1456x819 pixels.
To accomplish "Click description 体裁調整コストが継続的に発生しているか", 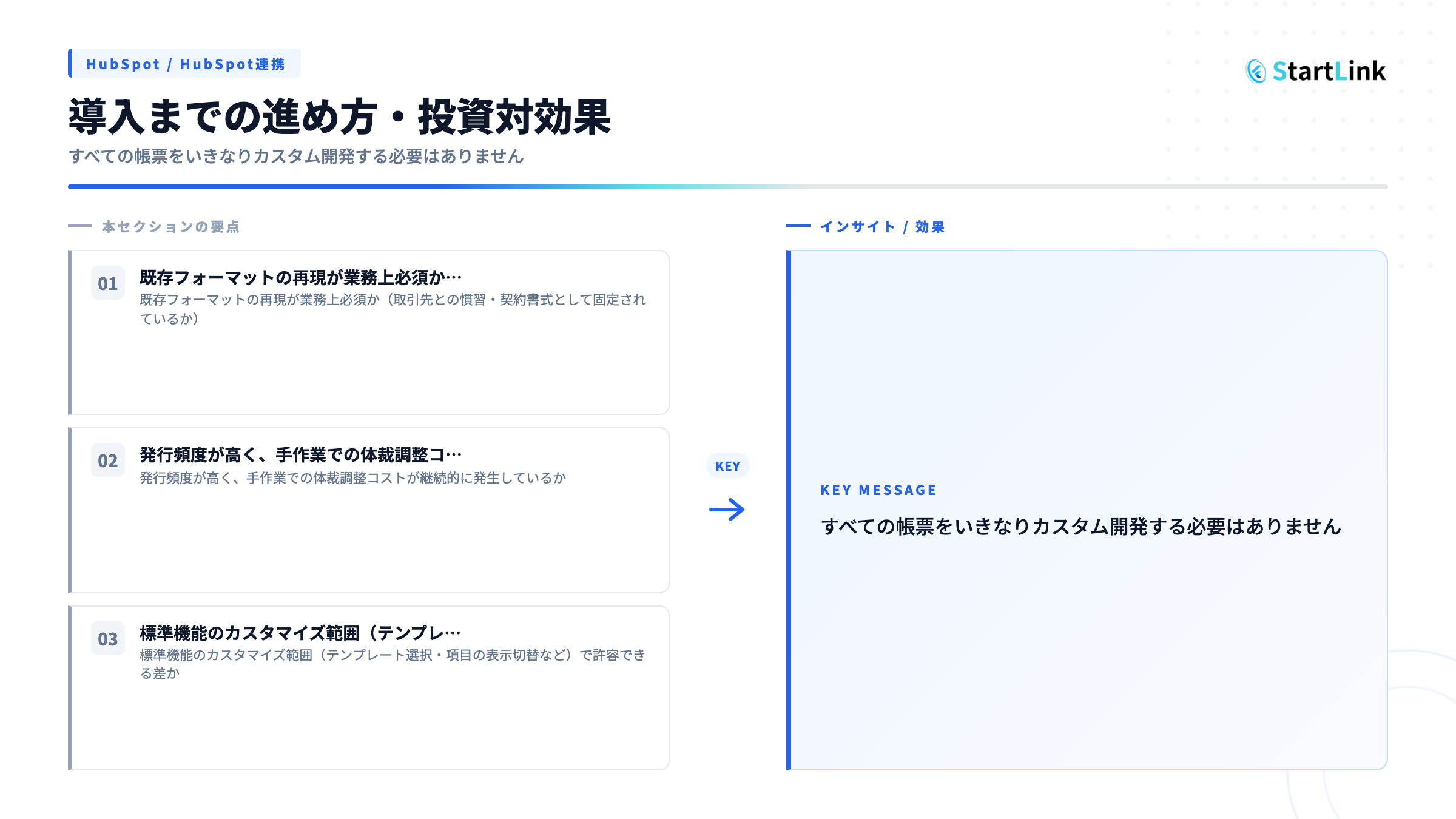I will (352, 478).
